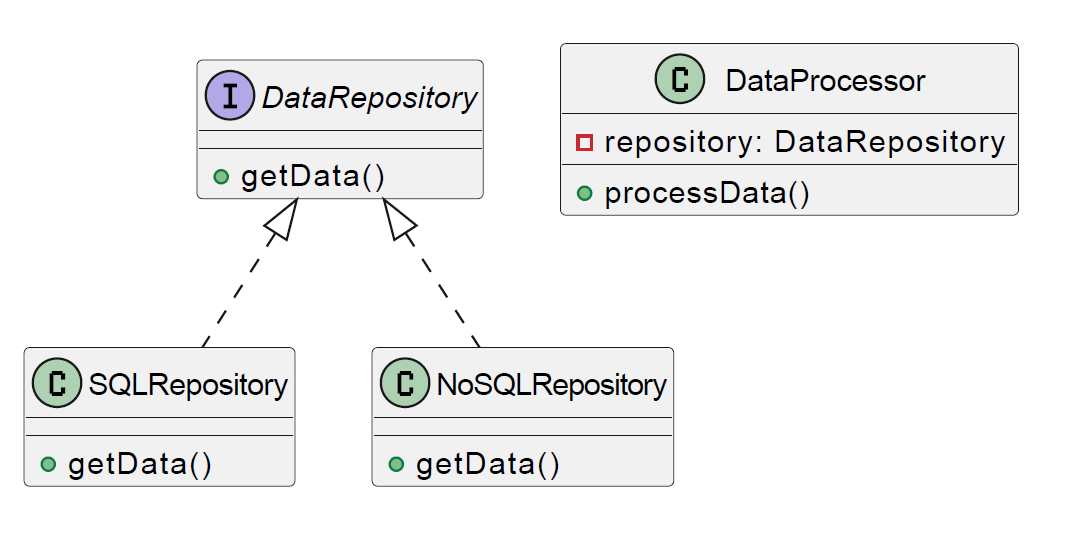
Task: Click the public marker beside processData()
Action: (585, 193)
